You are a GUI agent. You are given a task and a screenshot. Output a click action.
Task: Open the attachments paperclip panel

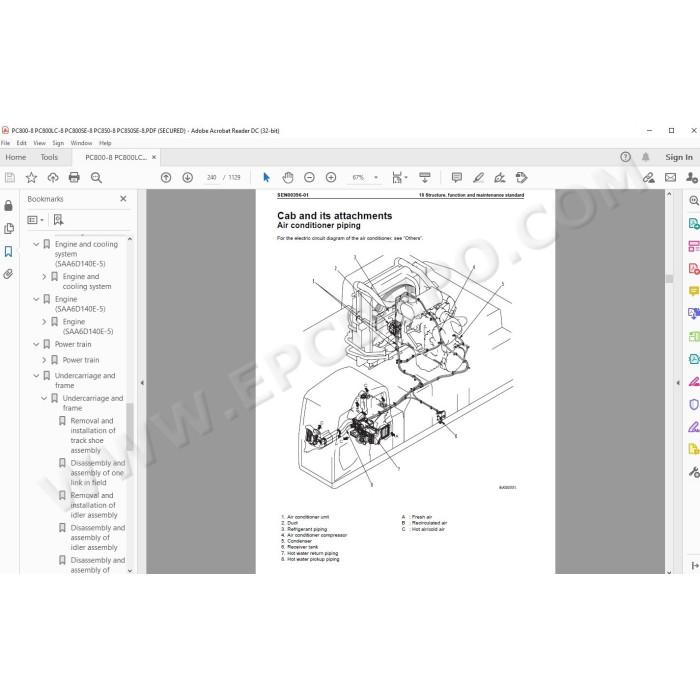click(x=8, y=274)
